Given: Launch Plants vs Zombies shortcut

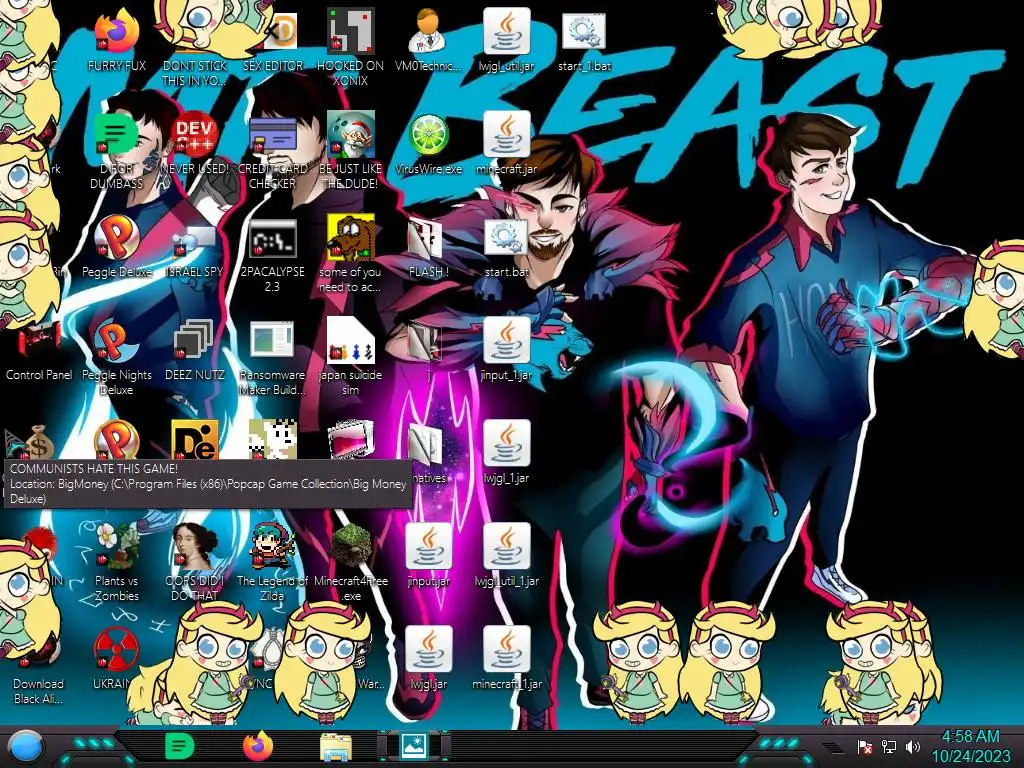Looking at the screenshot, I should (116, 546).
